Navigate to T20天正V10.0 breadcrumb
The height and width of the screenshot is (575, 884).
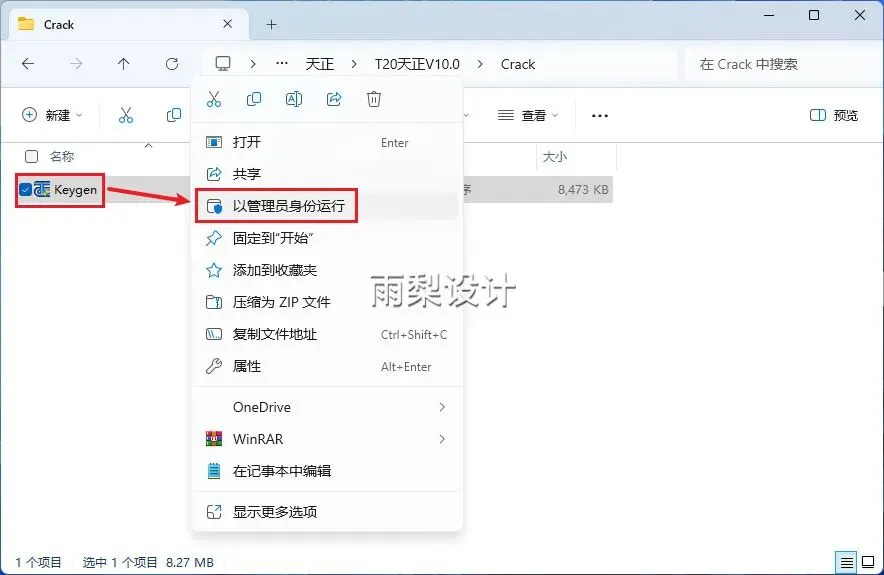coord(417,64)
